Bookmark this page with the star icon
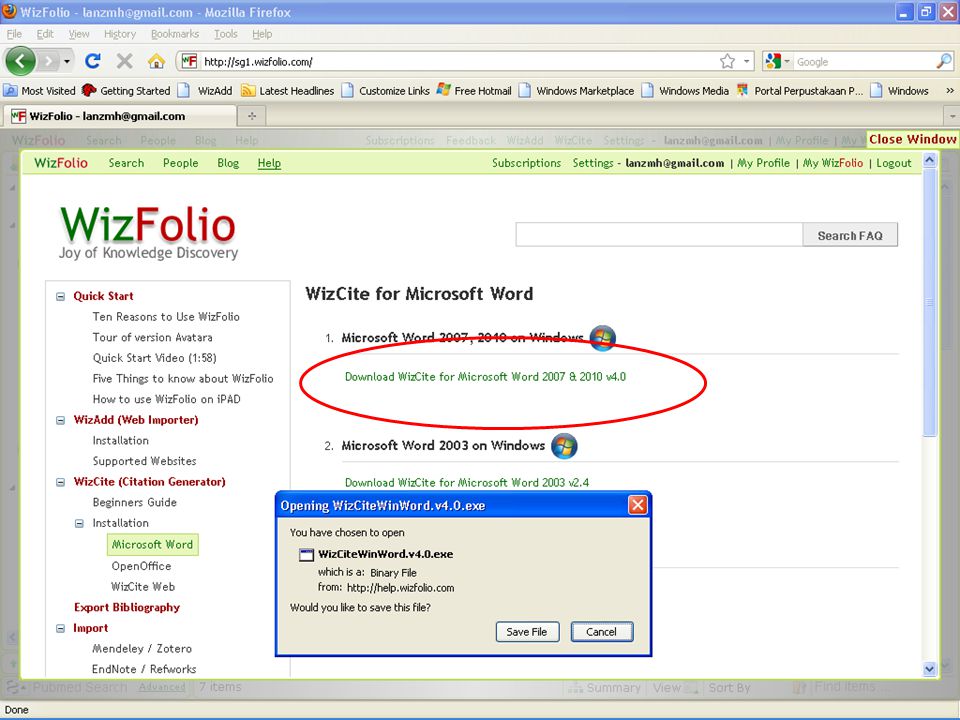 point(727,61)
